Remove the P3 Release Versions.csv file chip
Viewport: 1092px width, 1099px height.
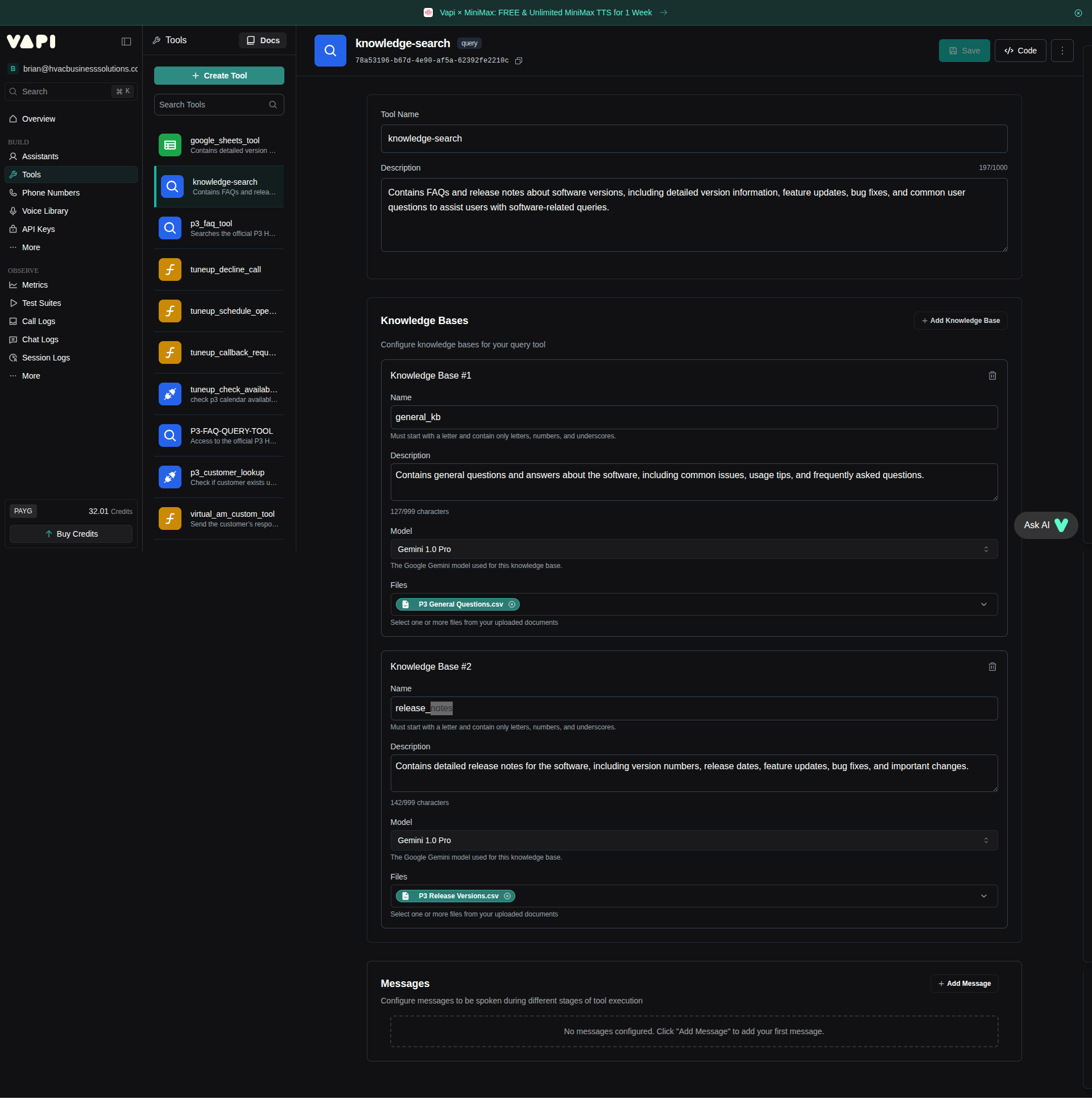click(x=507, y=896)
